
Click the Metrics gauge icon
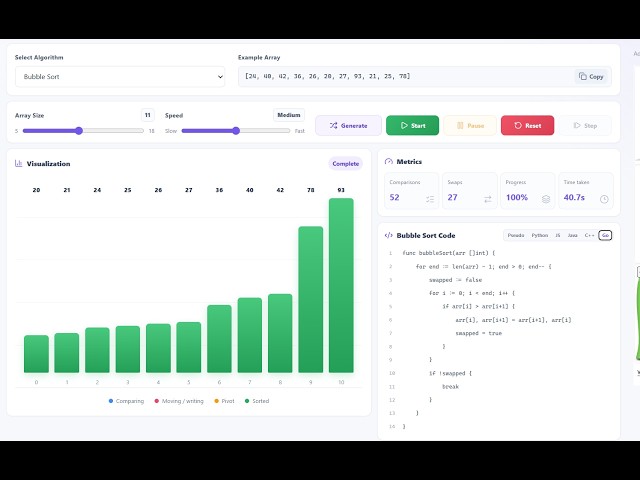tap(389, 162)
